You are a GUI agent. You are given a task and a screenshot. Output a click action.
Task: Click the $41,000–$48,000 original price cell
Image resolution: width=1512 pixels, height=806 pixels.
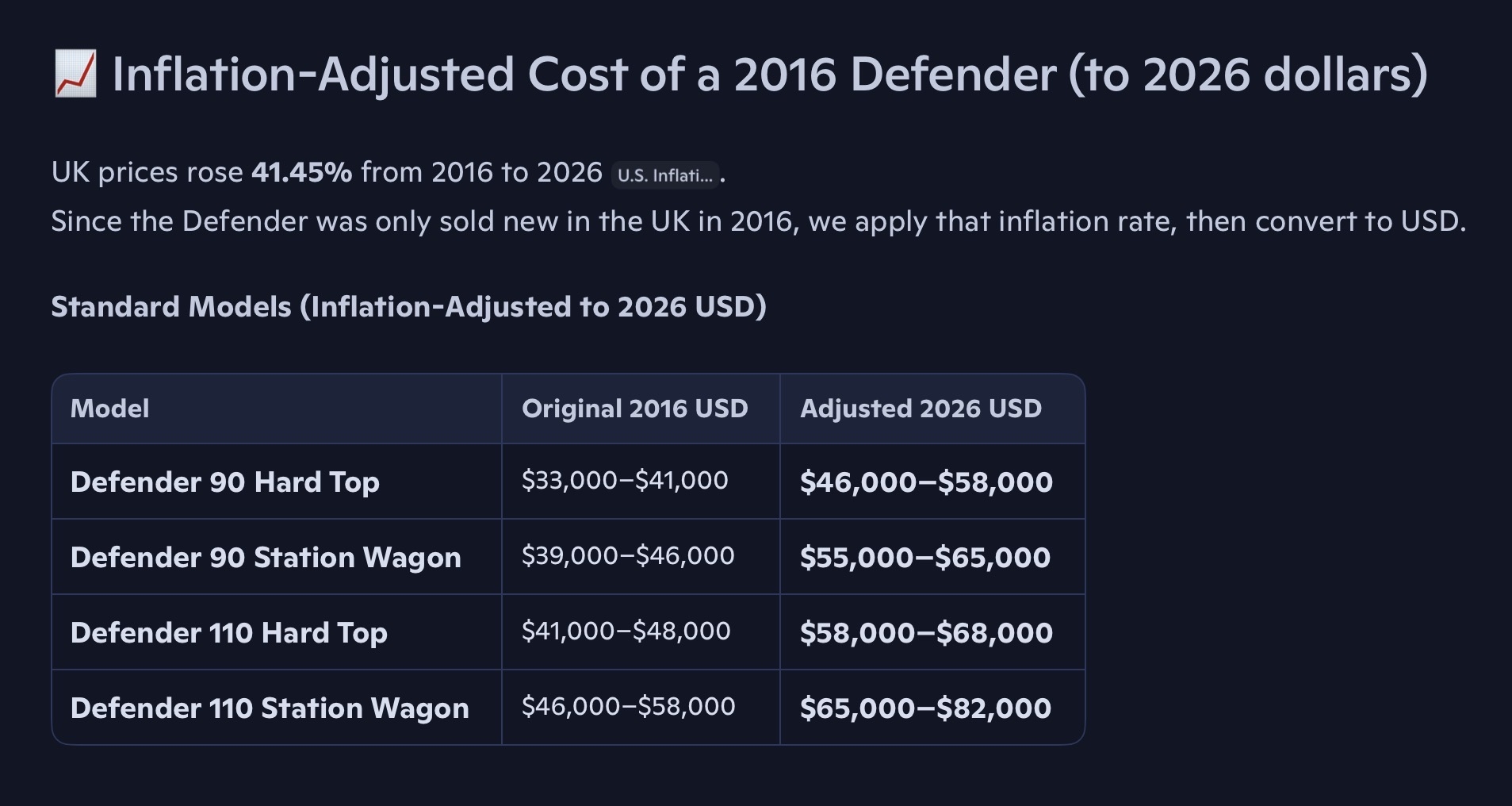click(x=626, y=631)
